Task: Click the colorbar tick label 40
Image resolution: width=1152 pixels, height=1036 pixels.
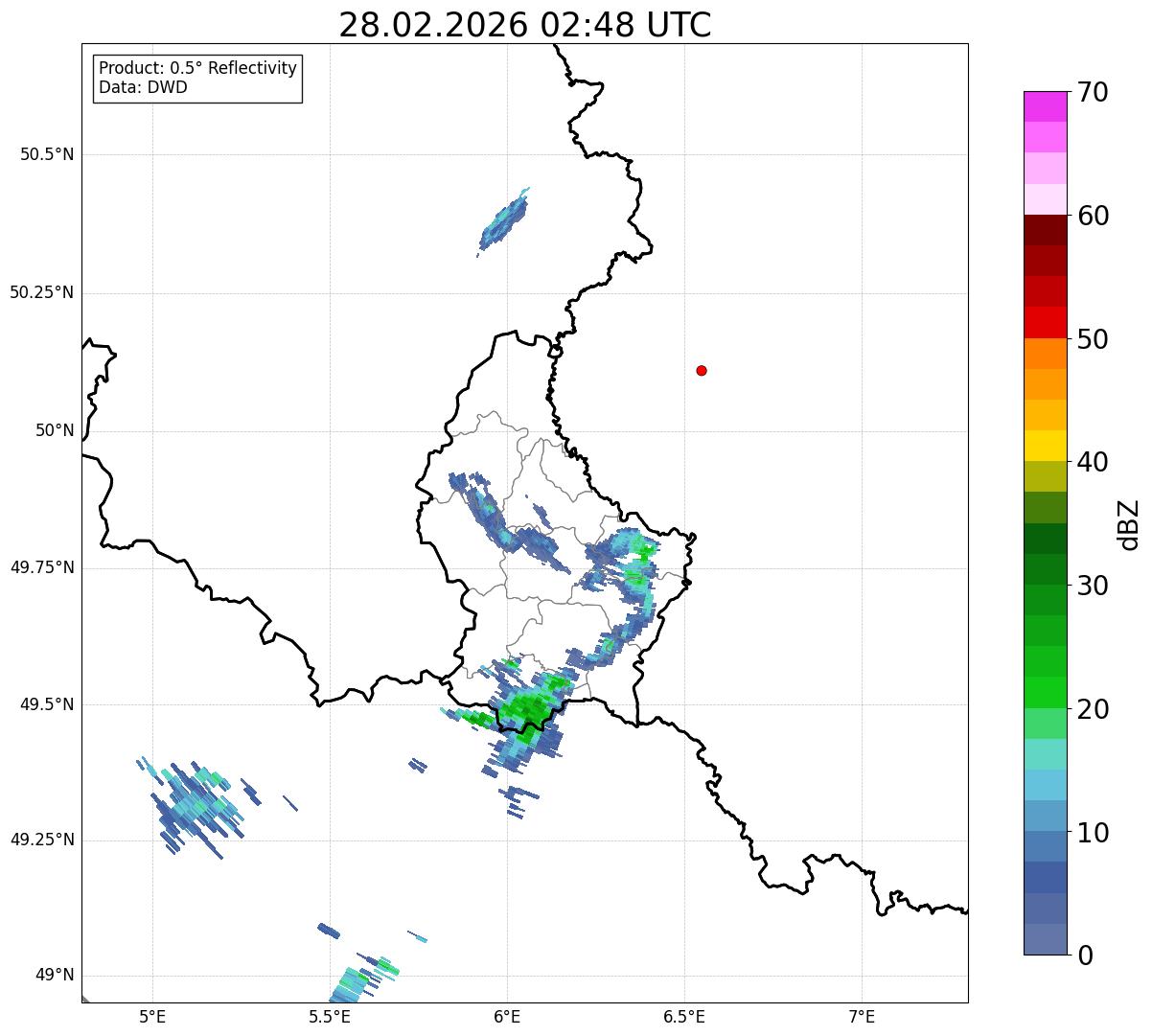Action: point(1093,462)
